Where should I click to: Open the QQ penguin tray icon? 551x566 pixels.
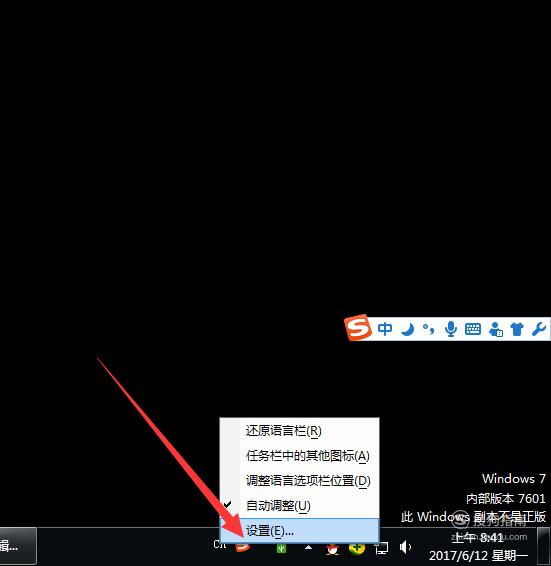click(333, 549)
